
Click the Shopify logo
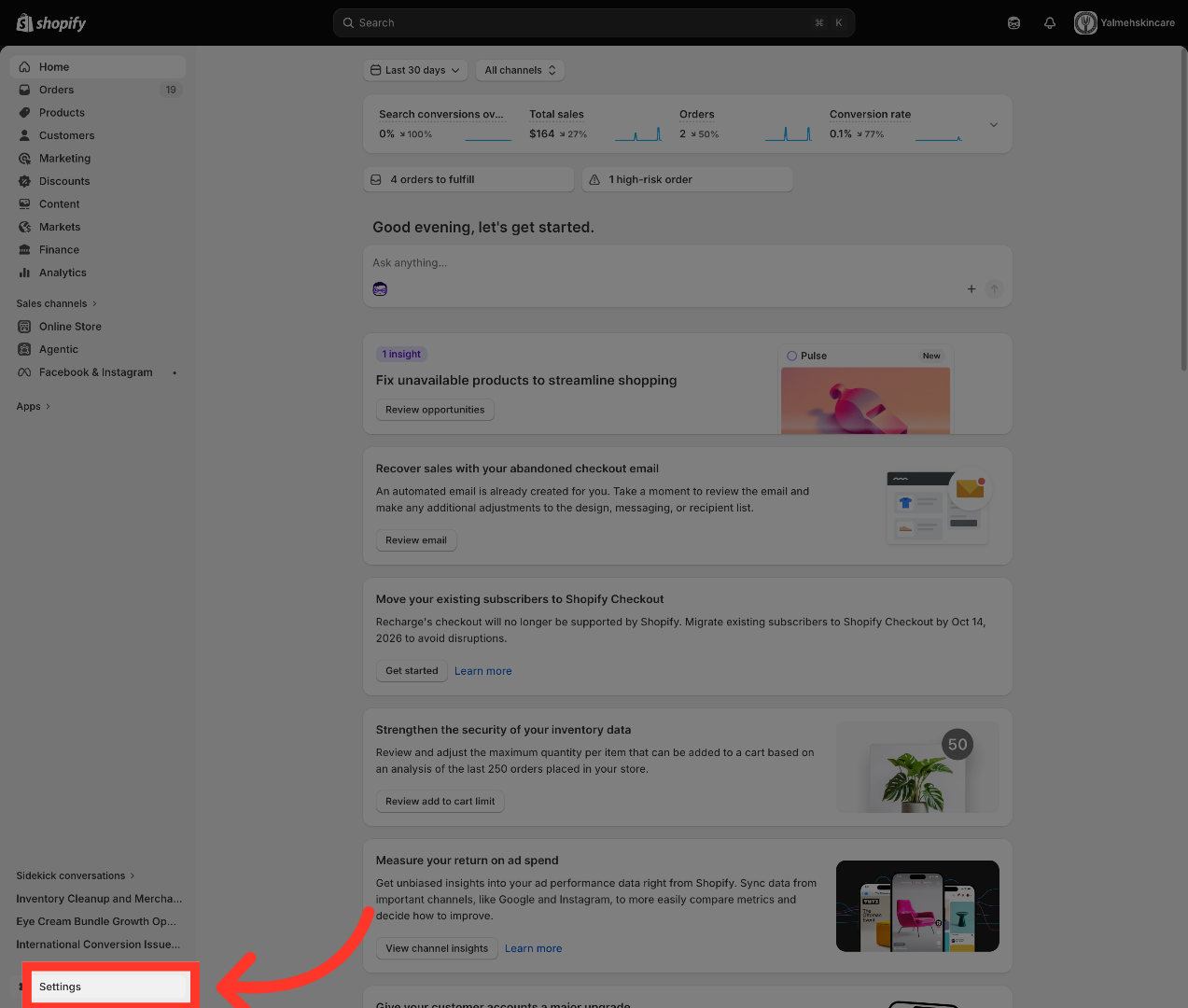coord(51,23)
